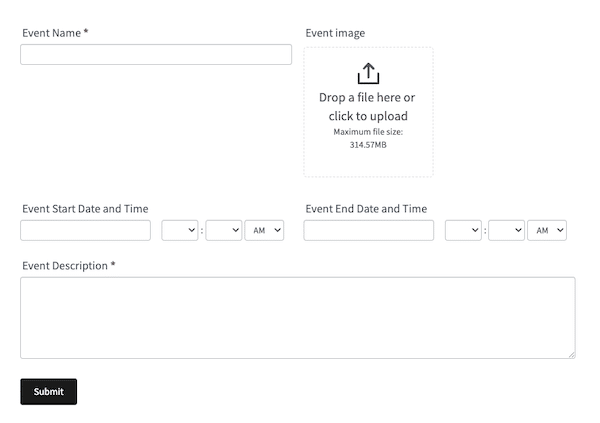
Task: Click the Event Start Date input field
Action: coord(85,230)
